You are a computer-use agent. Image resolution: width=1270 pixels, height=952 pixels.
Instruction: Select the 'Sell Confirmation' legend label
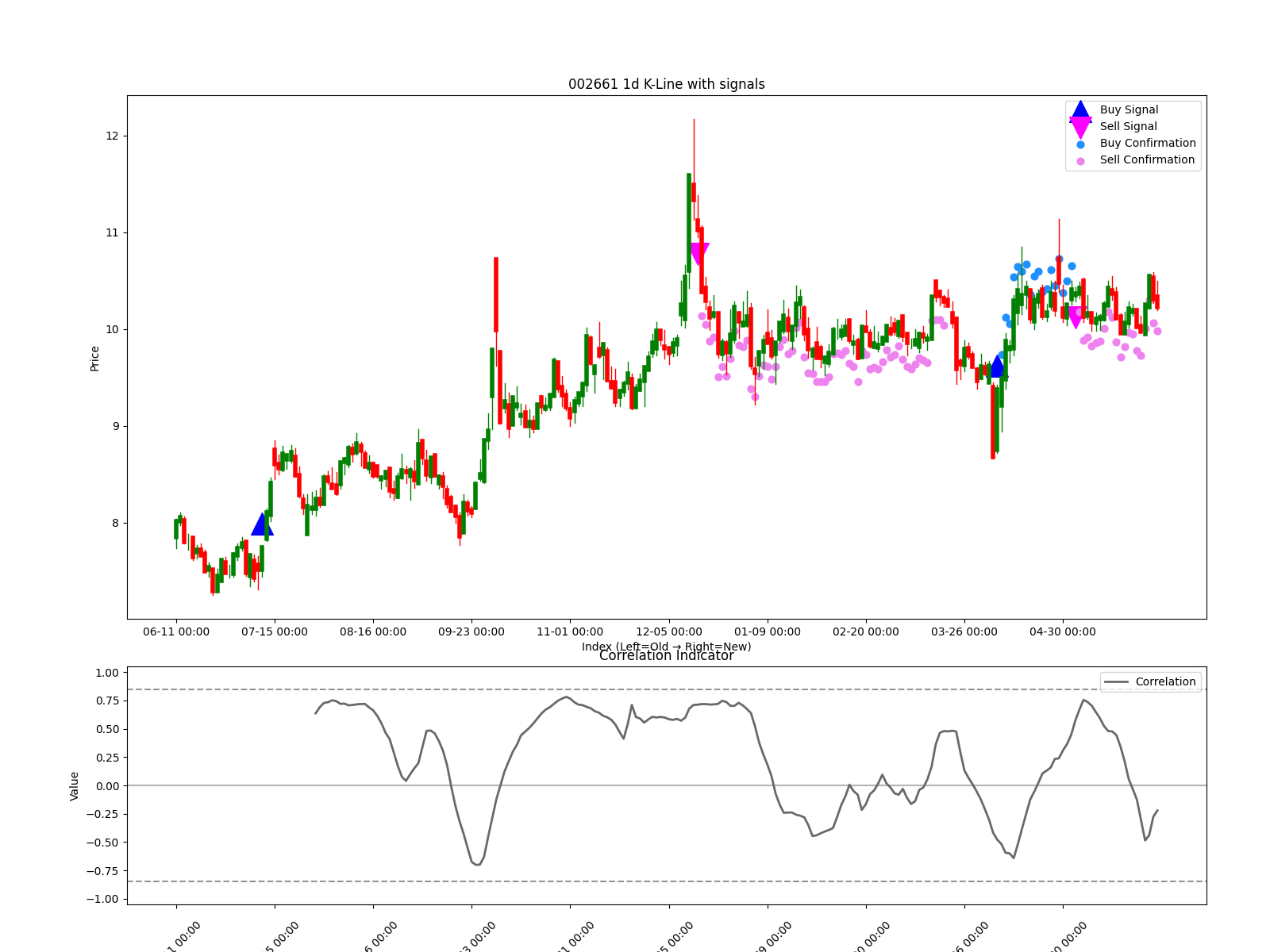point(1147,160)
